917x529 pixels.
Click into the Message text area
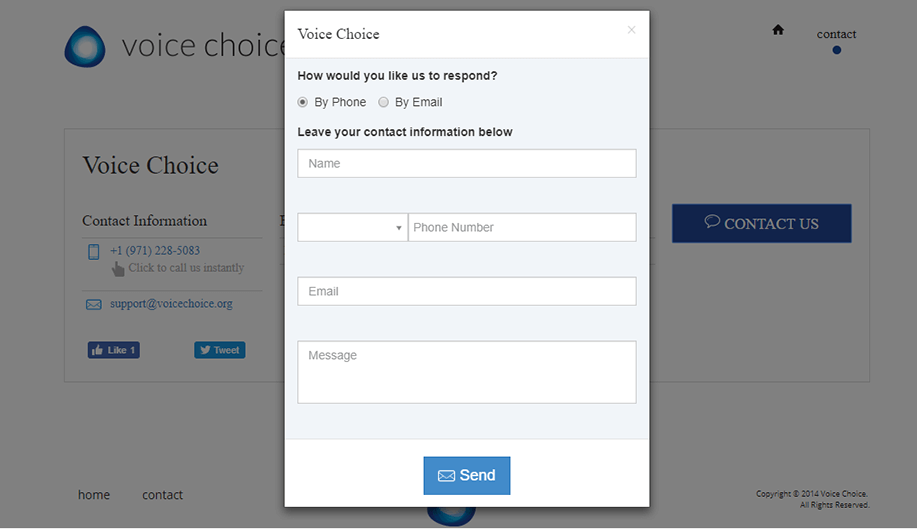467,372
